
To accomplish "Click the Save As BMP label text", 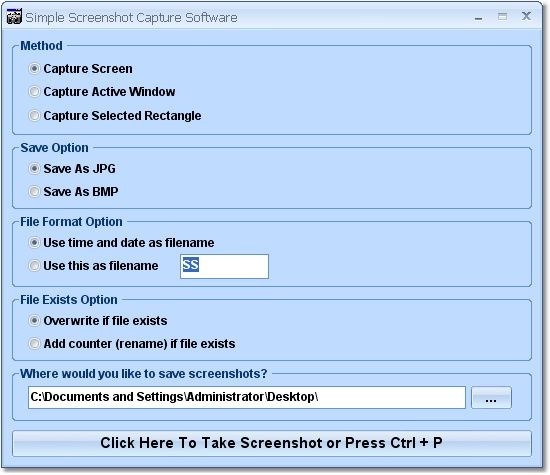I will tap(81, 192).
